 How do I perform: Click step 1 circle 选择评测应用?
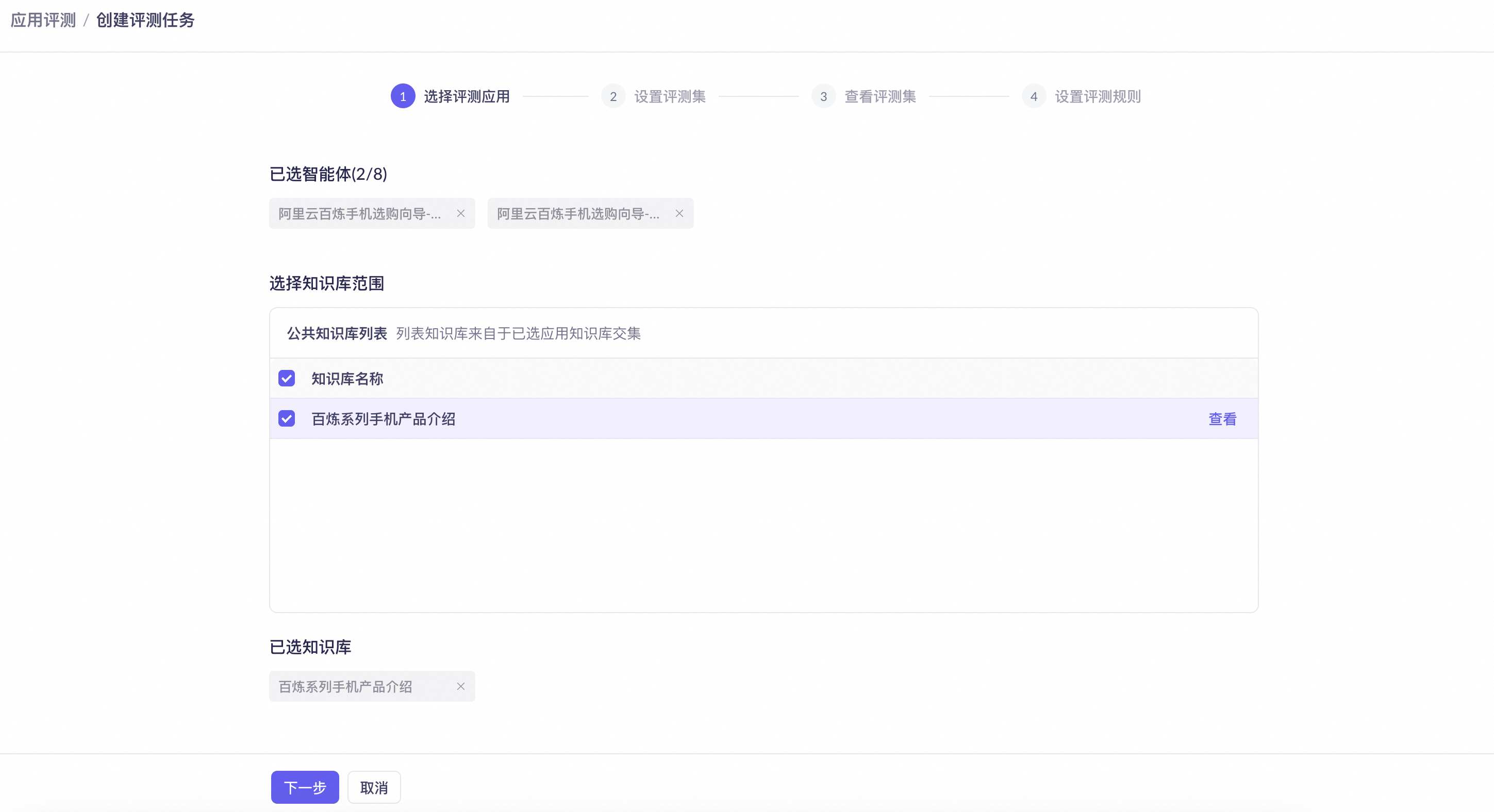(x=403, y=96)
